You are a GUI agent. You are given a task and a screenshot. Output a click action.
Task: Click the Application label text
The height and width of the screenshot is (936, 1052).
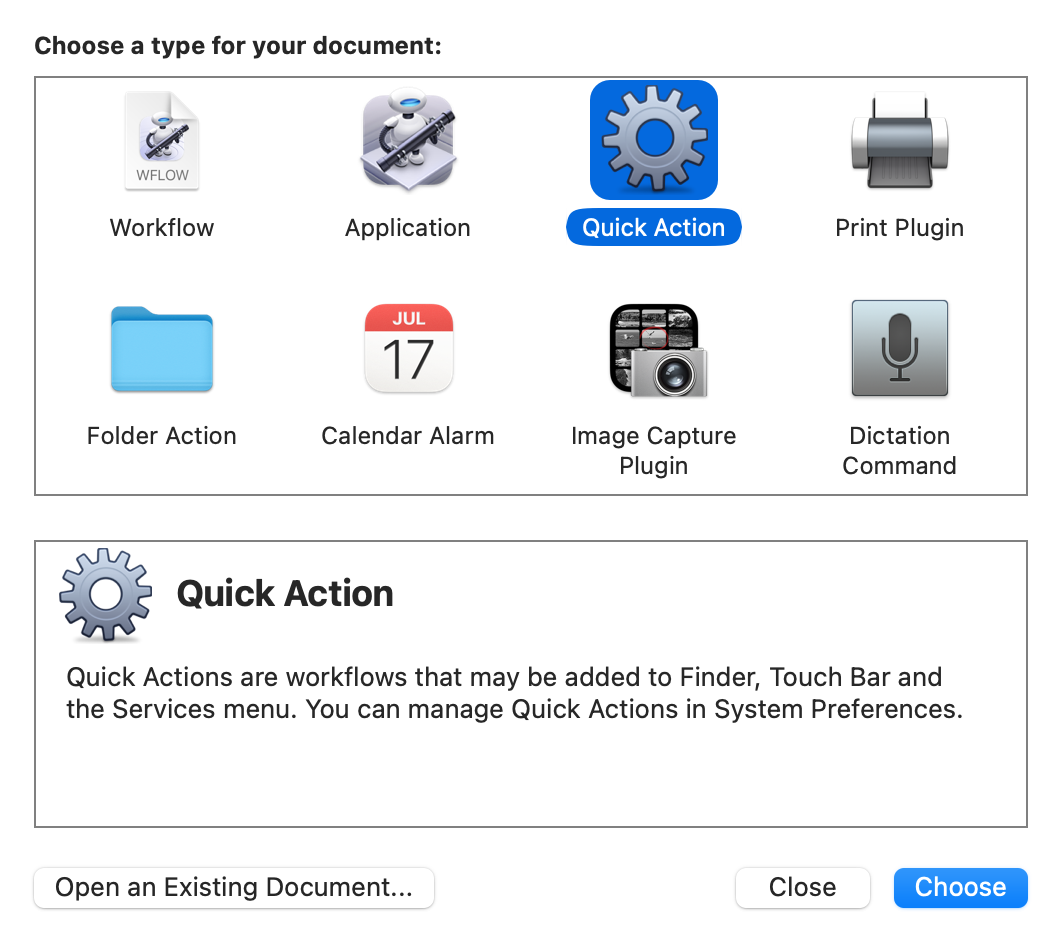[407, 227]
